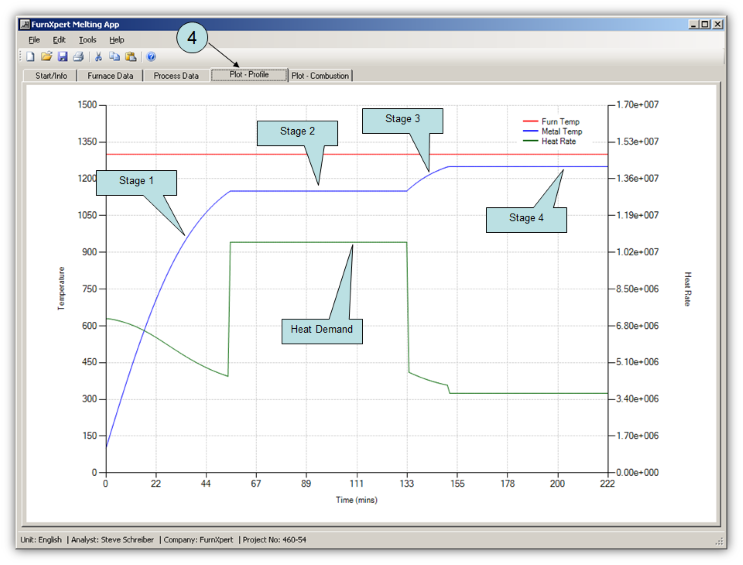
Task: Open the Tools menu
Action: [87, 40]
